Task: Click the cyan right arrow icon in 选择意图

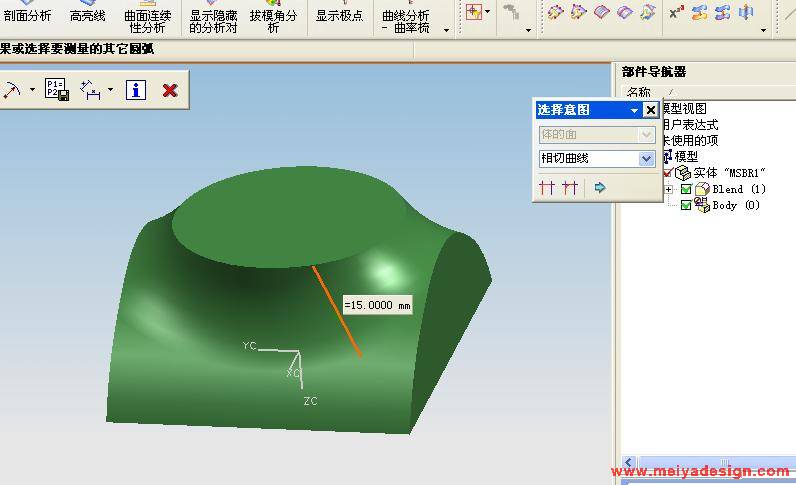Action: [x=600, y=188]
